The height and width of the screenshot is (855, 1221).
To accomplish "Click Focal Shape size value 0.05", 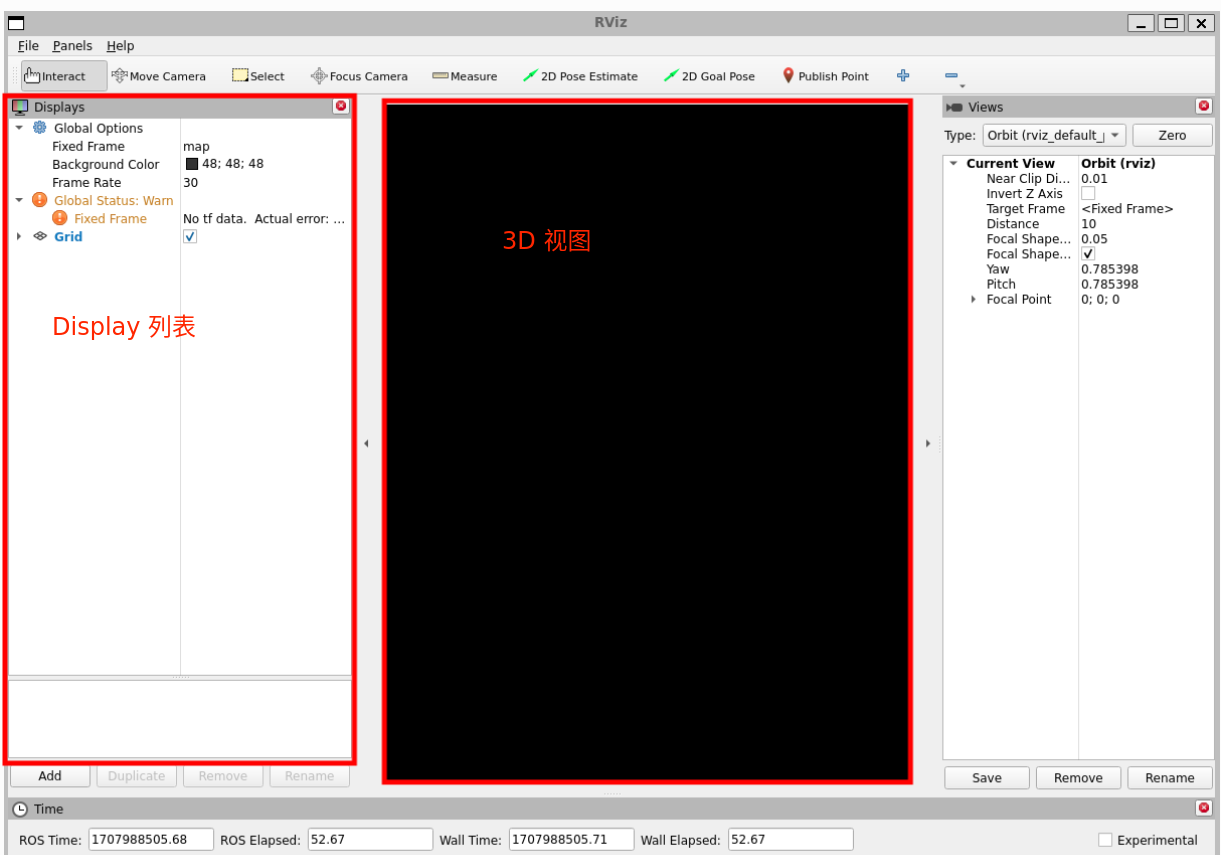I will pyautogui.click(x=1094, y=239).
